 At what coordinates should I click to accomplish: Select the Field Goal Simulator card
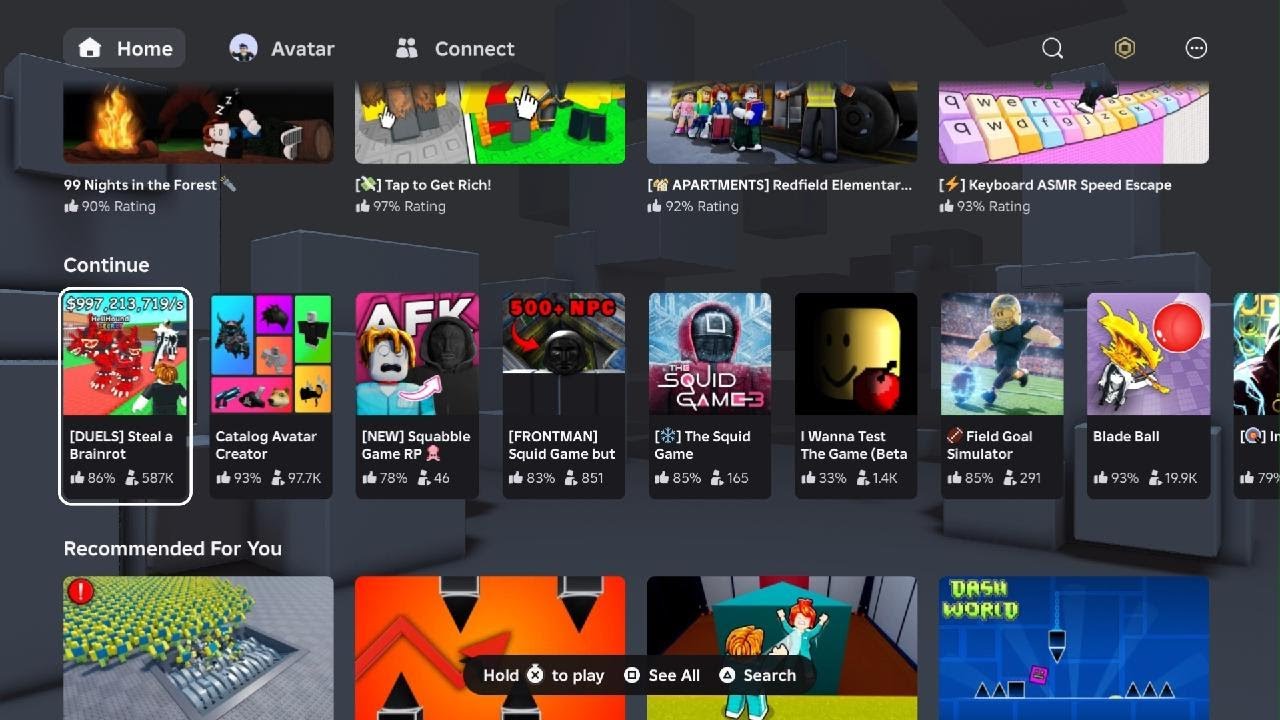pyautogui.click(x=1001, y=396)
